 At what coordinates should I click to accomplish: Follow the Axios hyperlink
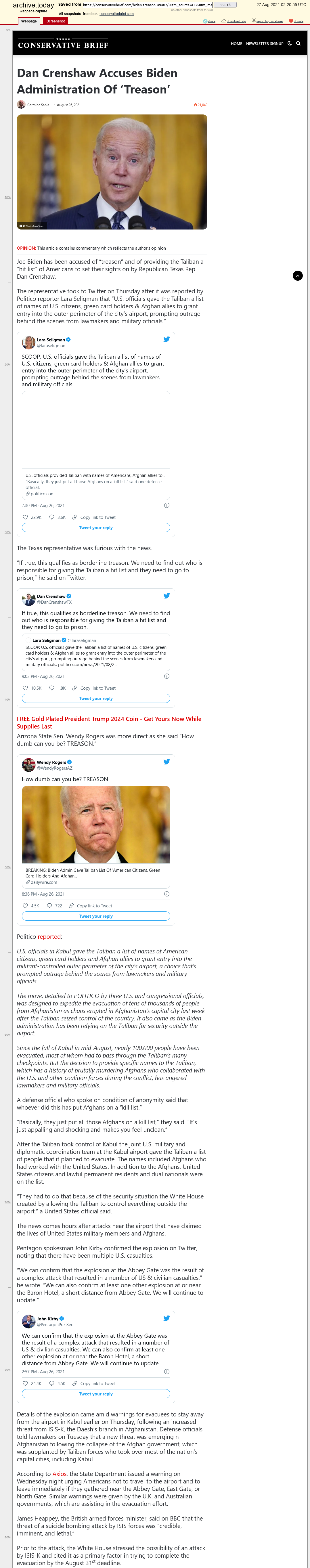[59, 1474]
